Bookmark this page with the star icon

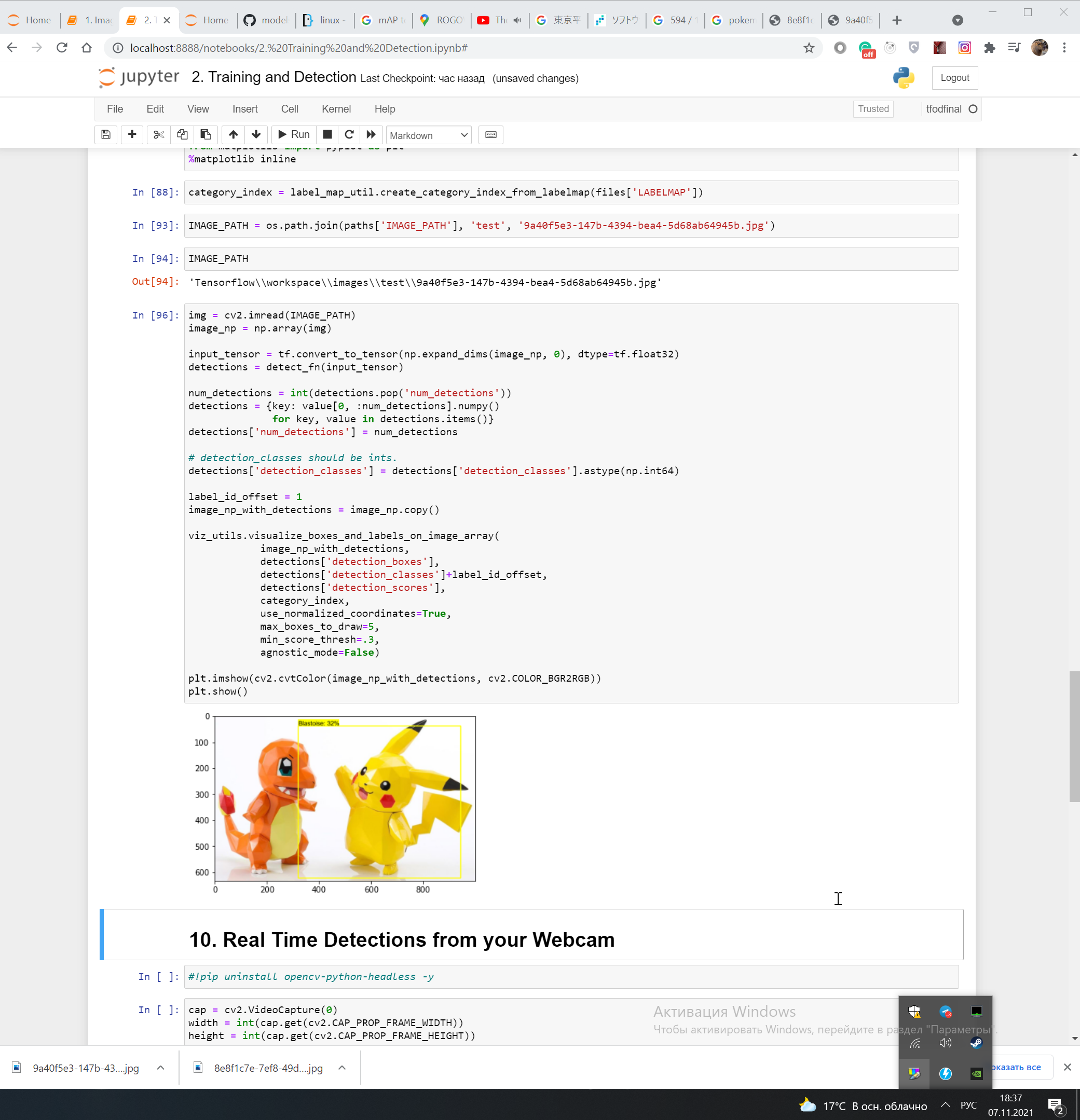[x=809, y=48]
